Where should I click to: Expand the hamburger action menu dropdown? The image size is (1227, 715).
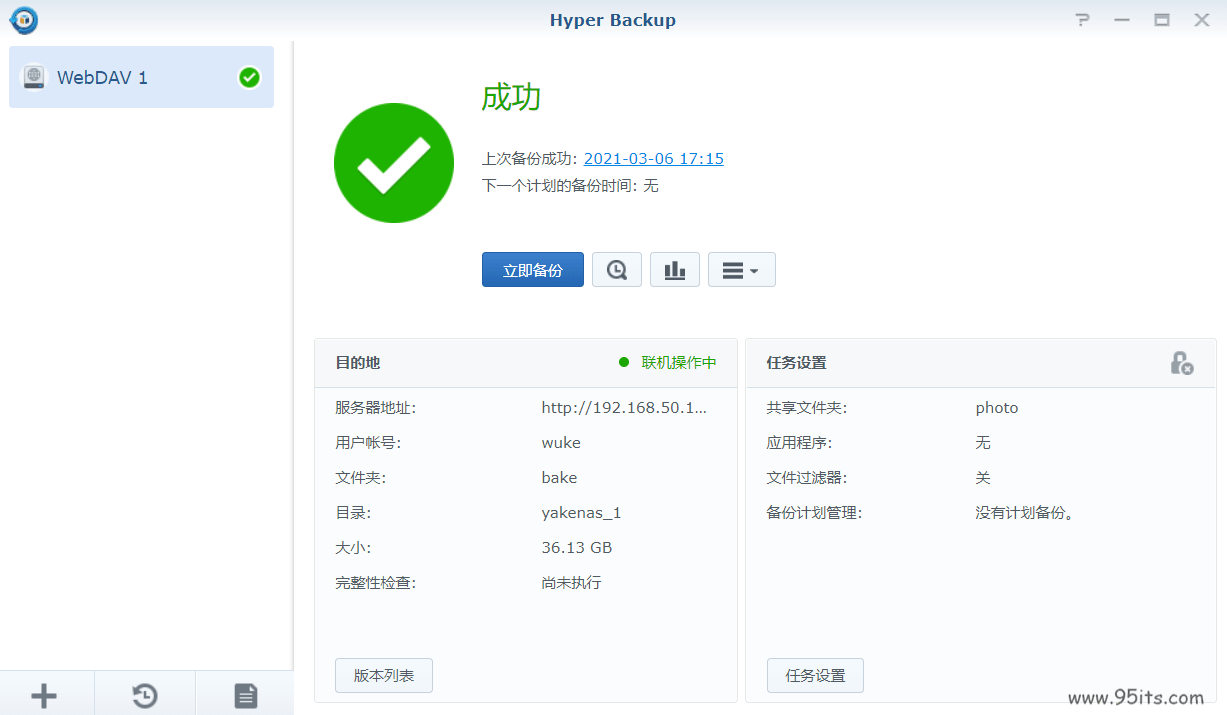[x=742, y=270]
